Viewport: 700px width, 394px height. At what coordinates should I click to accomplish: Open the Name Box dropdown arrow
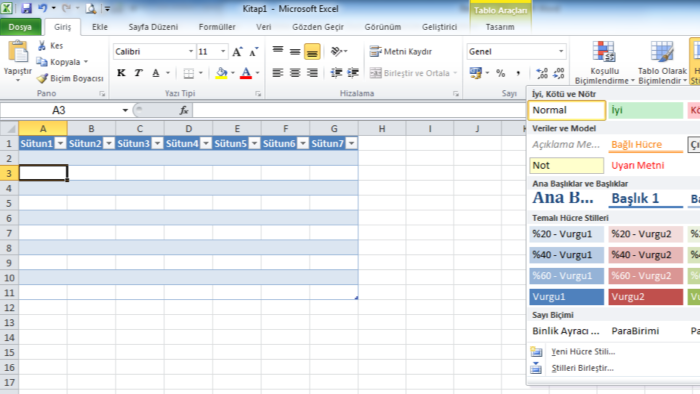click(x=125, y=110)
